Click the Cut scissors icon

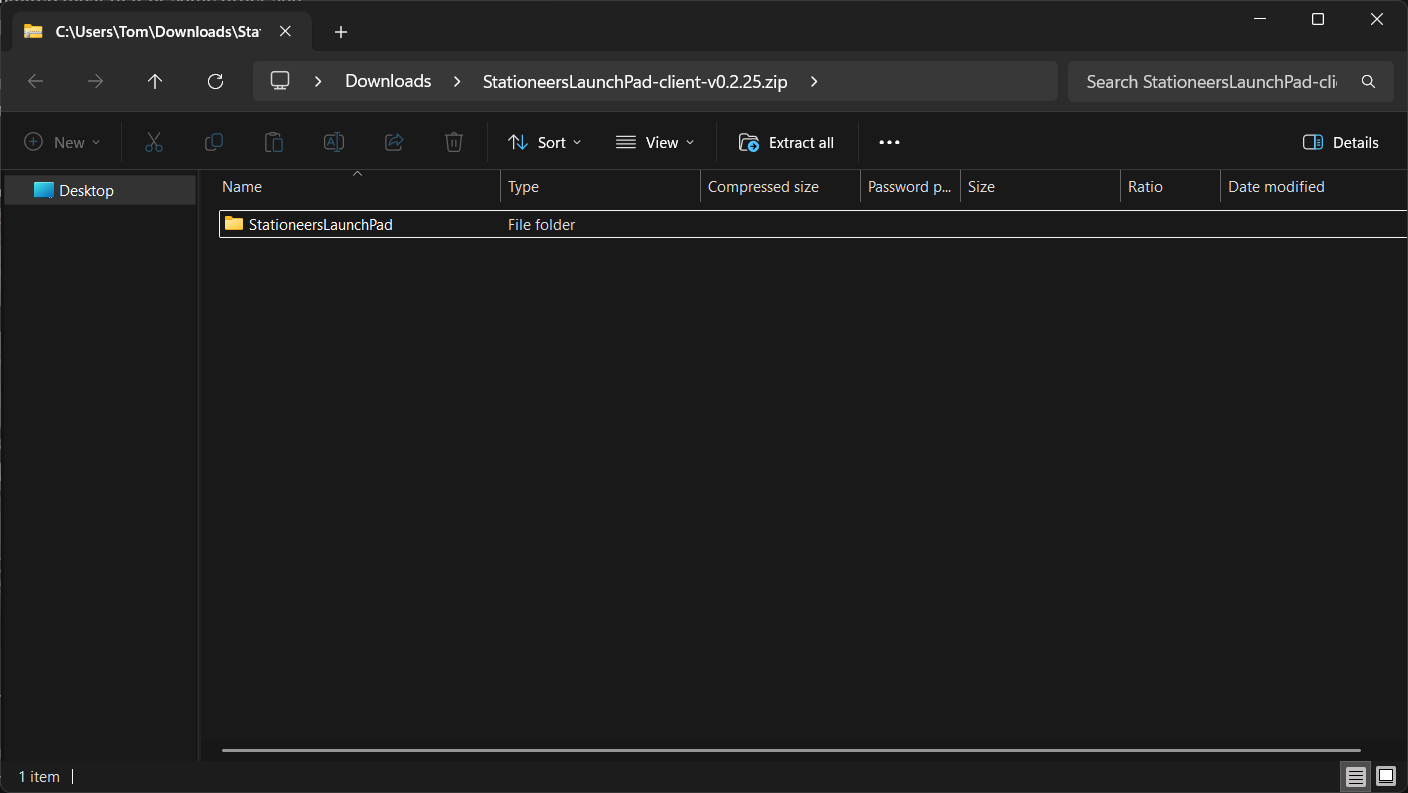(153, 143)
